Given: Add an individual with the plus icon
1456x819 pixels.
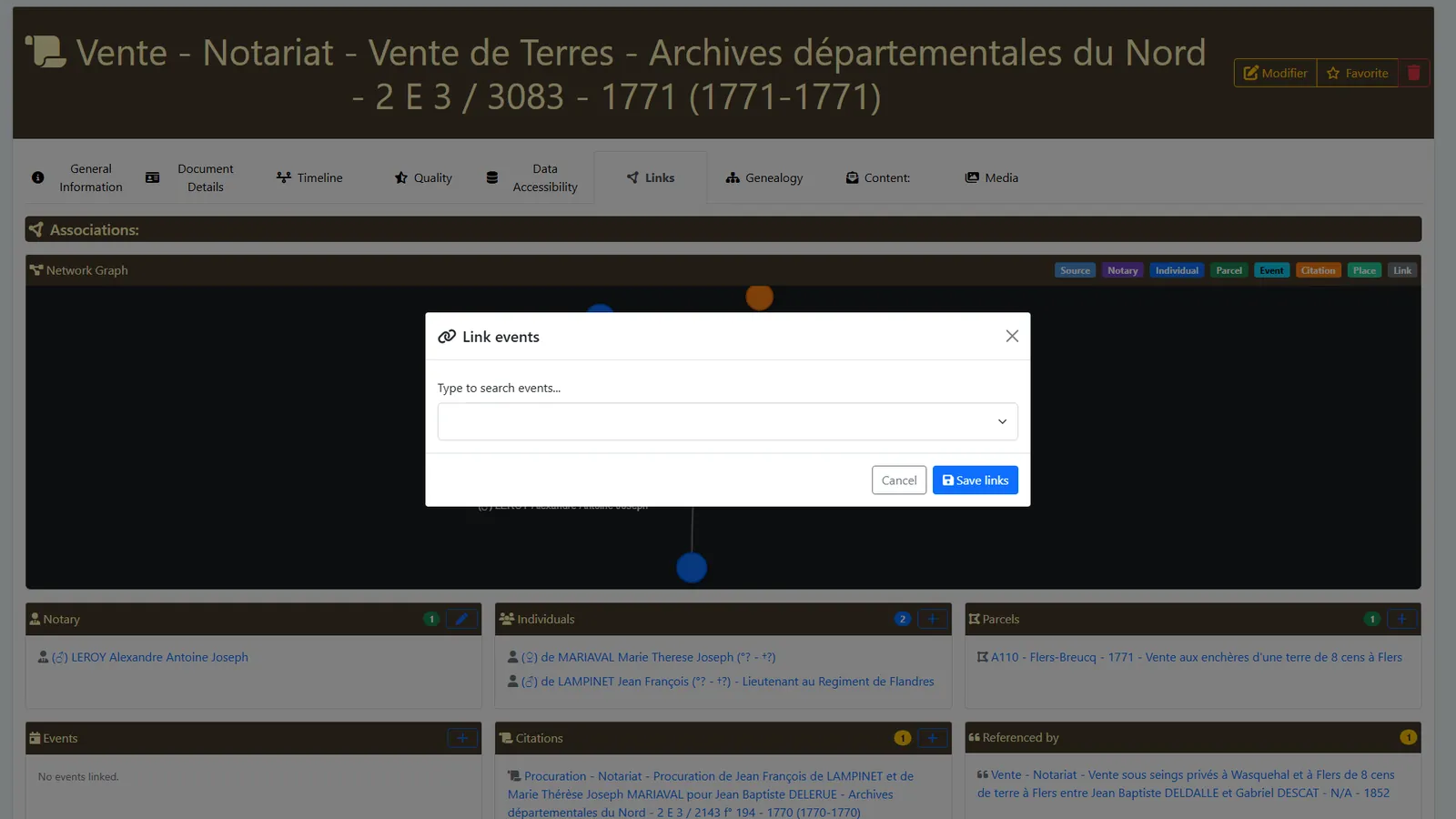Looking at the screenshot, I should point(932,619).
